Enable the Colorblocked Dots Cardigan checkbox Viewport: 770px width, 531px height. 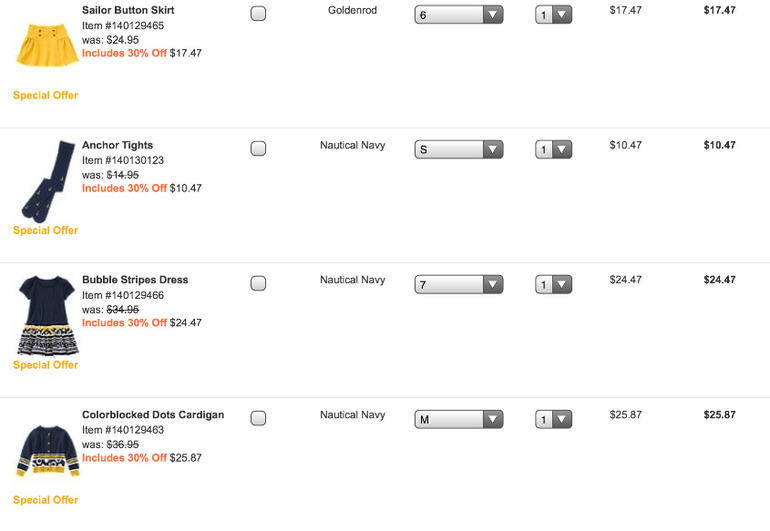[x=258, y=418]
